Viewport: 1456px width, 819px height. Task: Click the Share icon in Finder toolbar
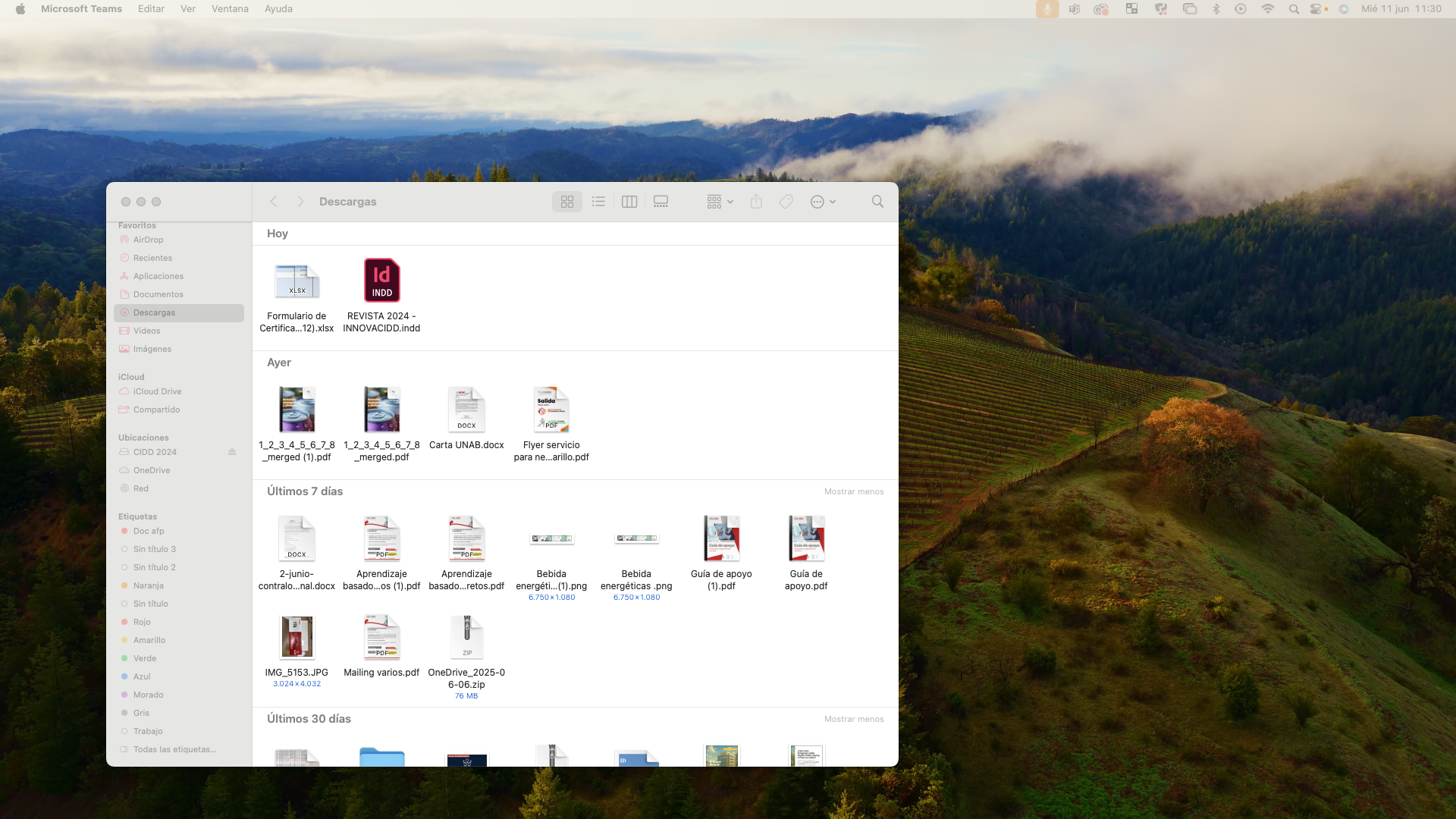click(x=756, y=202)
